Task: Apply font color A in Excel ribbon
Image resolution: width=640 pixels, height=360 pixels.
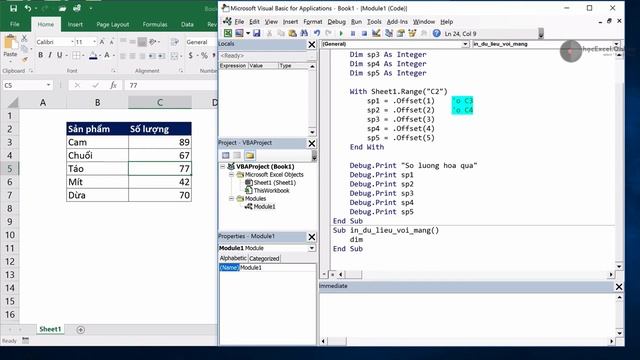Action: [107, 56]
